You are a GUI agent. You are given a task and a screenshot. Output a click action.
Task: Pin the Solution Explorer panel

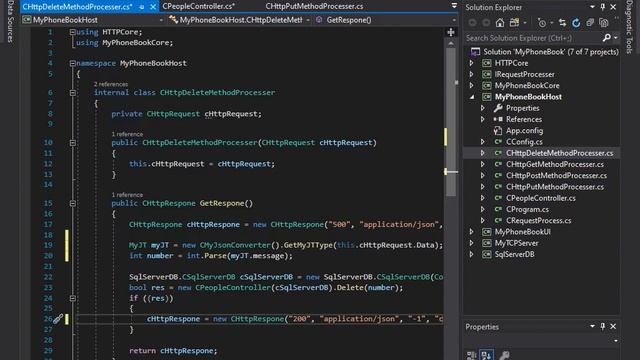click(602, 7)
